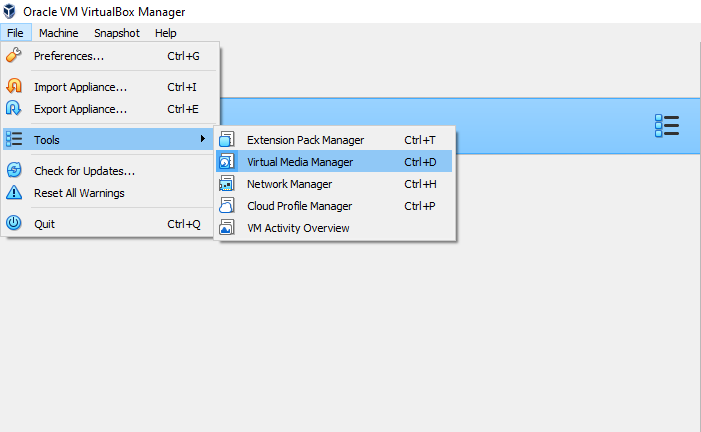Screen dimensions: 701x432
Task: Click the Ctrl+H shortcut label
Action: tap(420, 184)
